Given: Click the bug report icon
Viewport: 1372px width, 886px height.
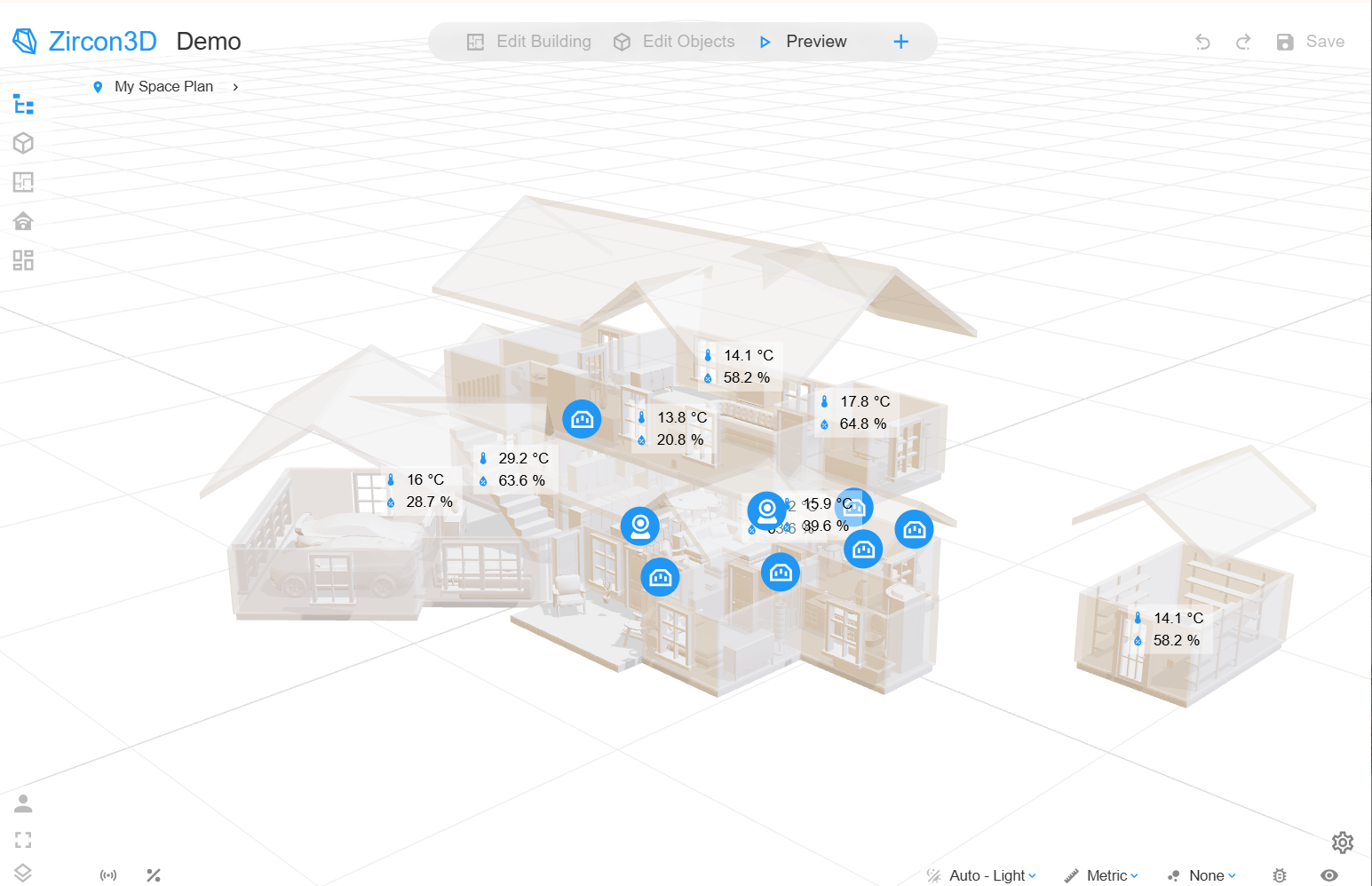Looking at the screenshot, I should pos(1279,875).
